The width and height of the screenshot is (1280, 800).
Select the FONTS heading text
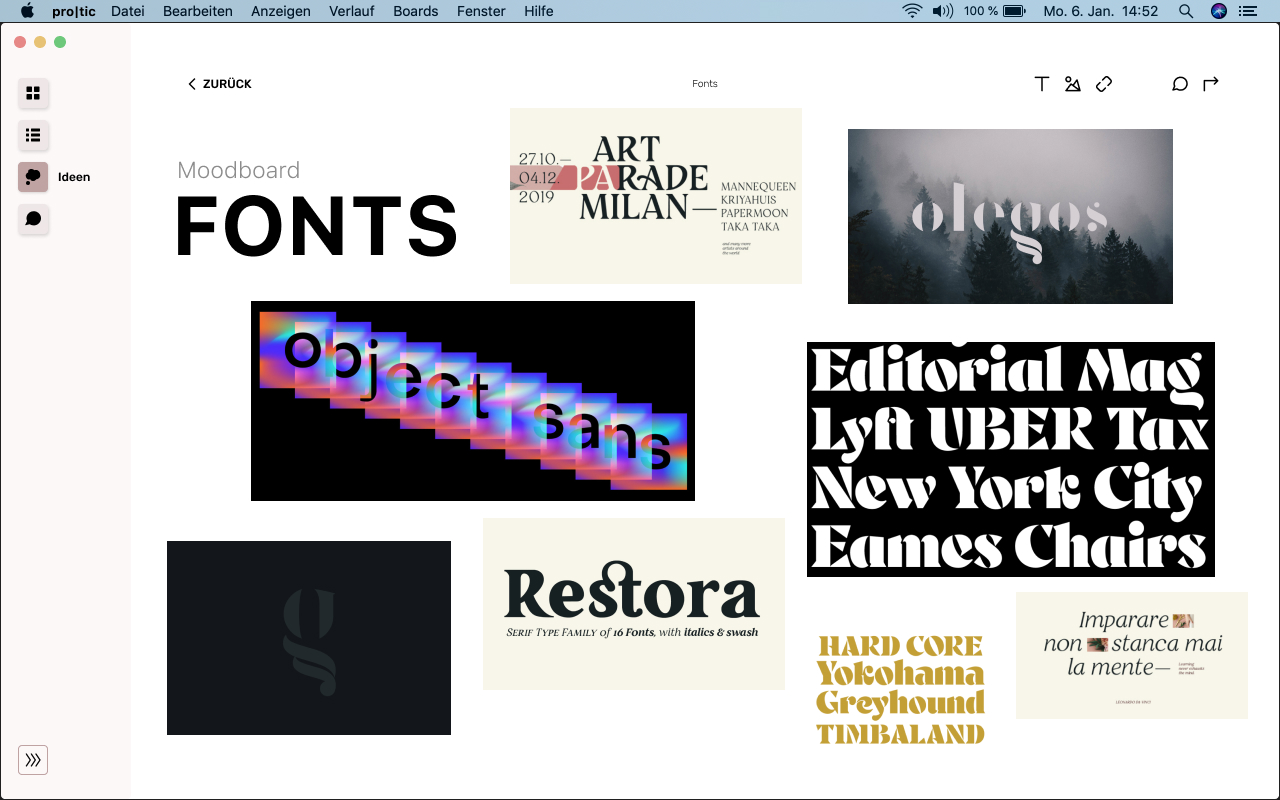[317, 227]
